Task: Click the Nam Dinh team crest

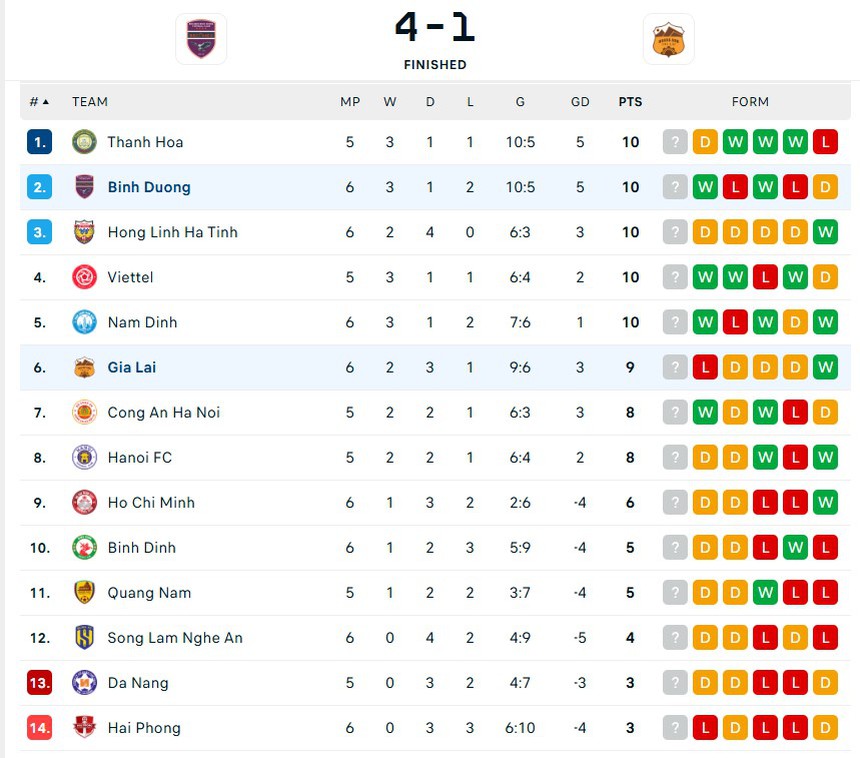Action: click(84, 322)
